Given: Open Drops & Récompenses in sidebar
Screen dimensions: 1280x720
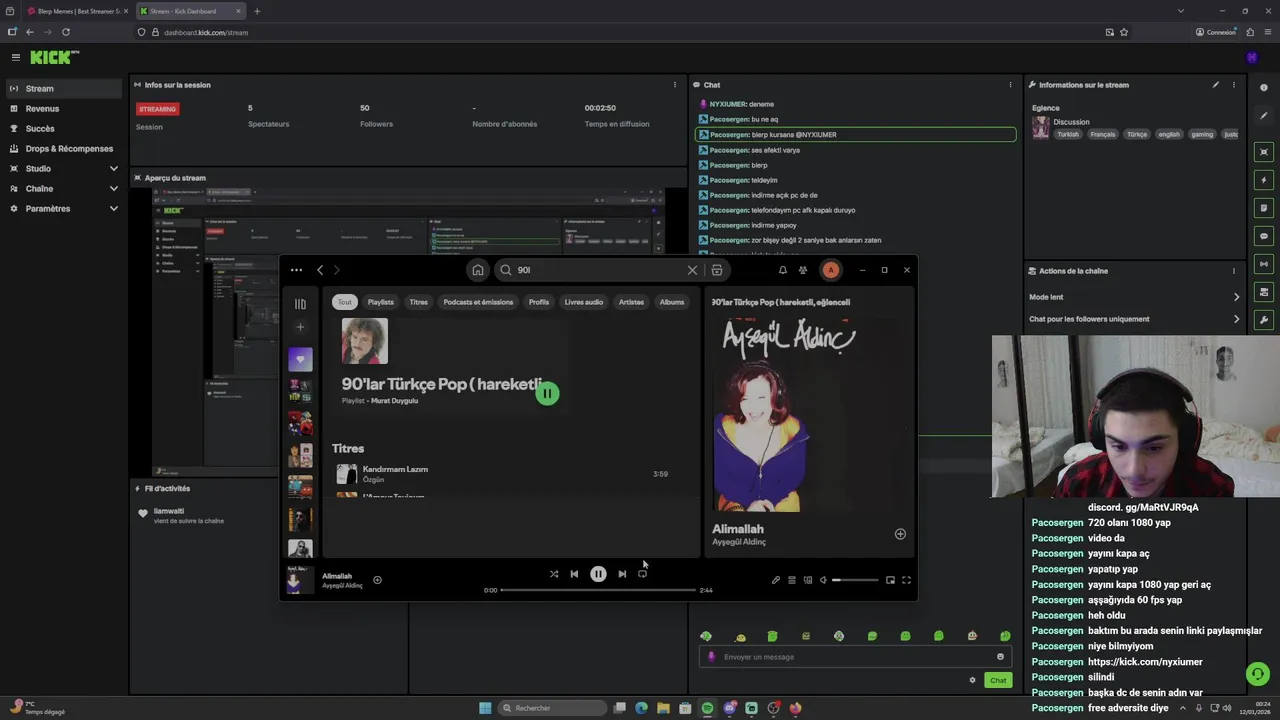Looking at the screenshot, I should pyautogui.click(x=64, y=149).
